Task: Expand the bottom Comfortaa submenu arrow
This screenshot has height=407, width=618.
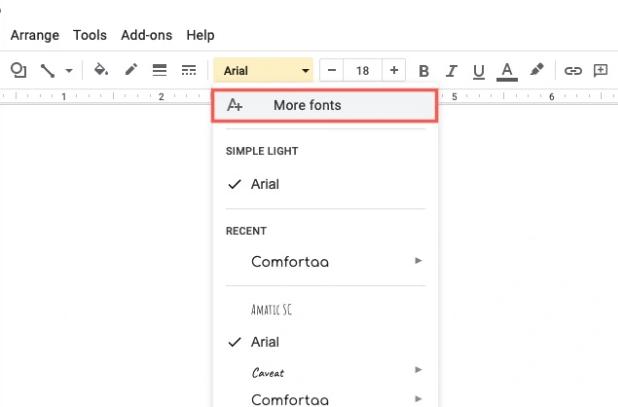Action: tap(418, 399)
